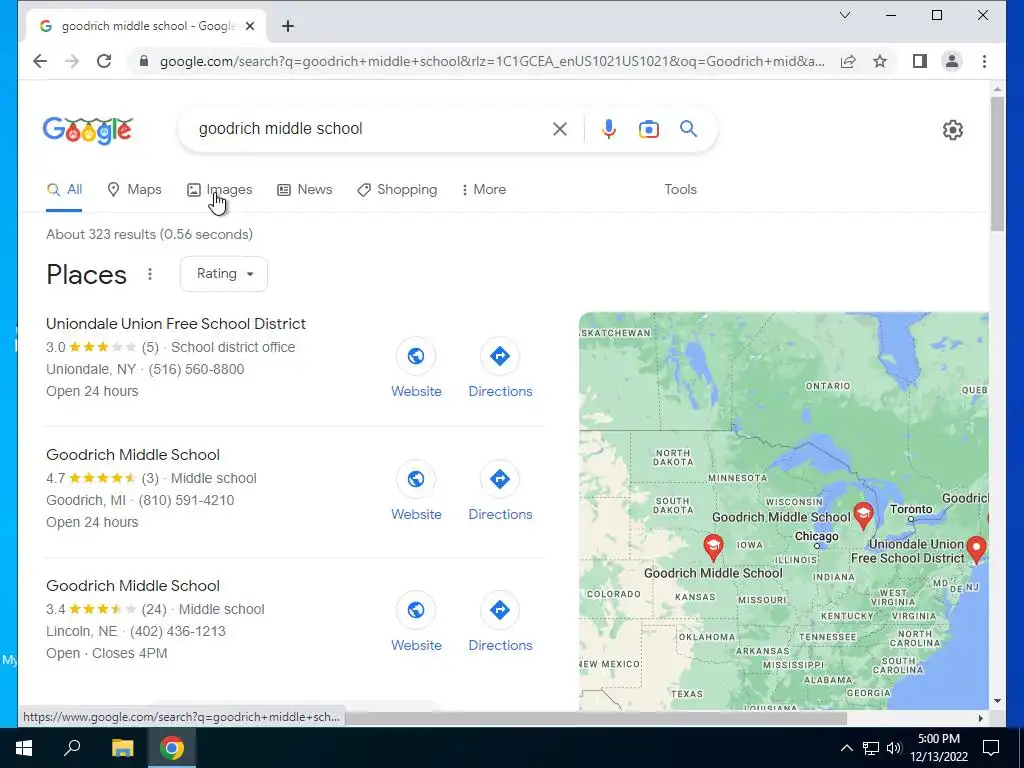The width and height of the screenshot is (1024, 768).
Task: Click the tab search chevron in the title bar
Action: [844, 15]
